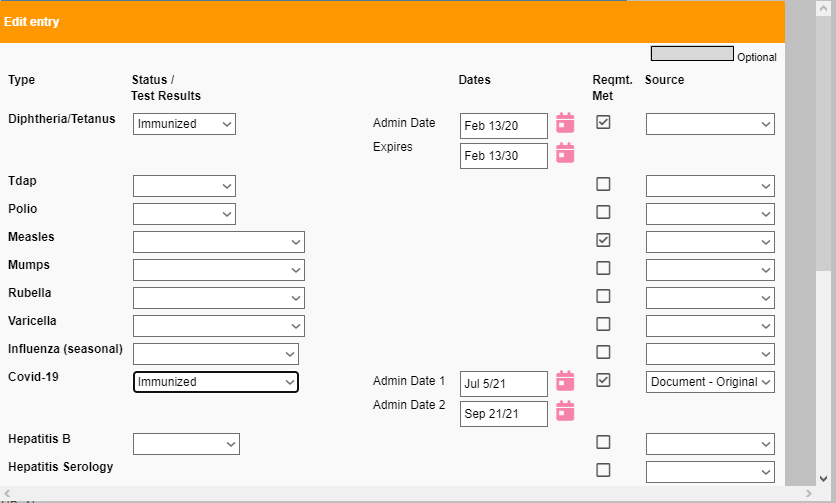Uncheck Diphtheria/Tetanus Reqmt. Met checkbox
This screenshot has height=503, width=836.
603,122
